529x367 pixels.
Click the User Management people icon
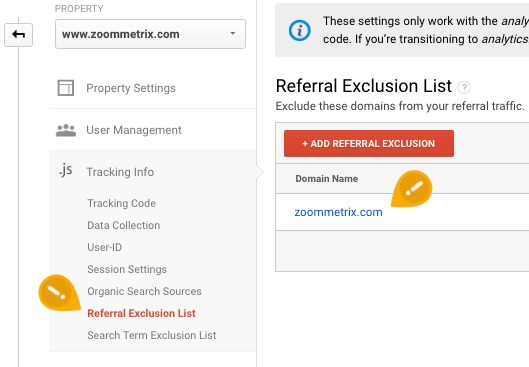(66, 130)
